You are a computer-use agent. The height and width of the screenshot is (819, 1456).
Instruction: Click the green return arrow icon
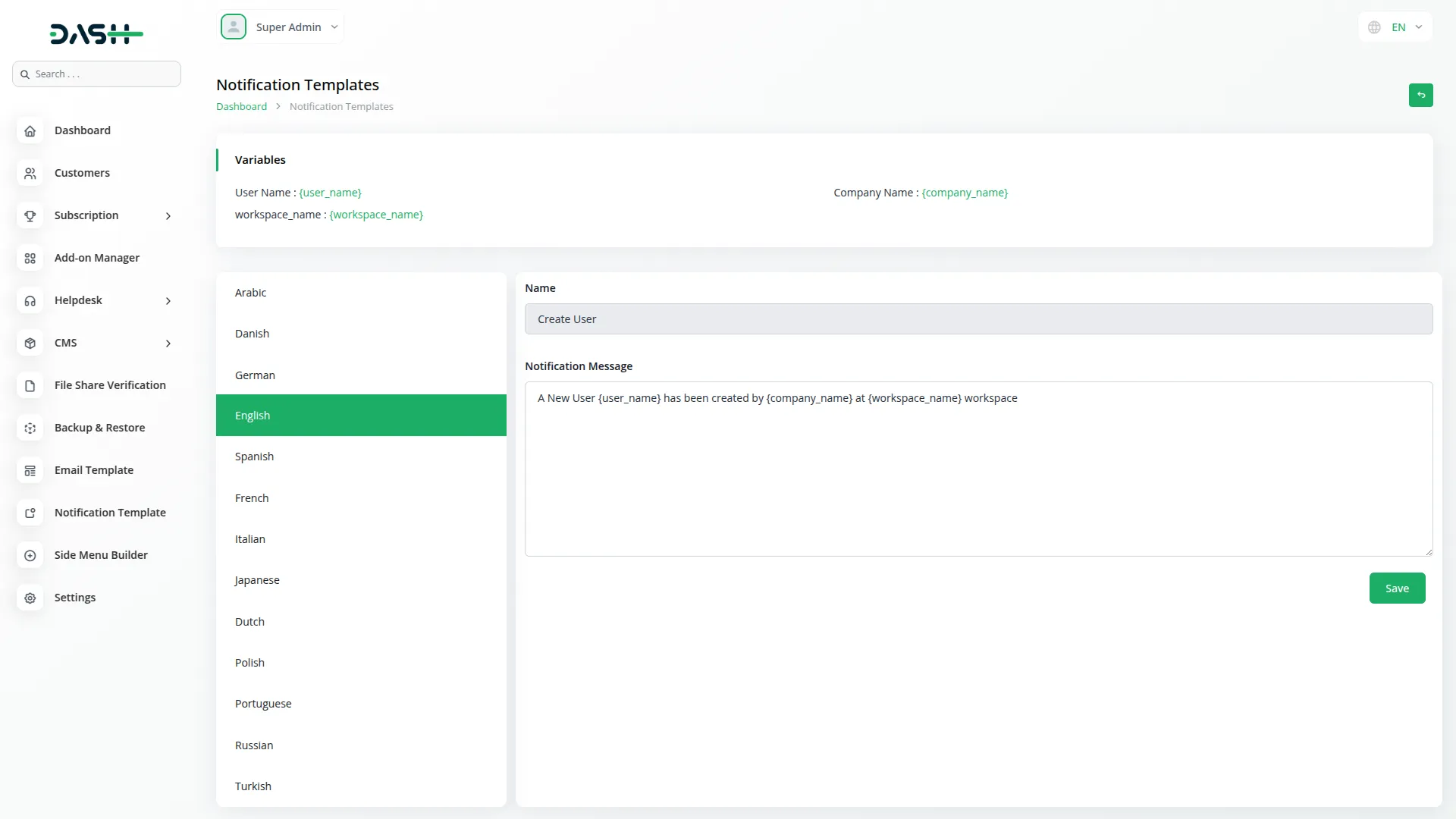click(x=1421, y=95)
